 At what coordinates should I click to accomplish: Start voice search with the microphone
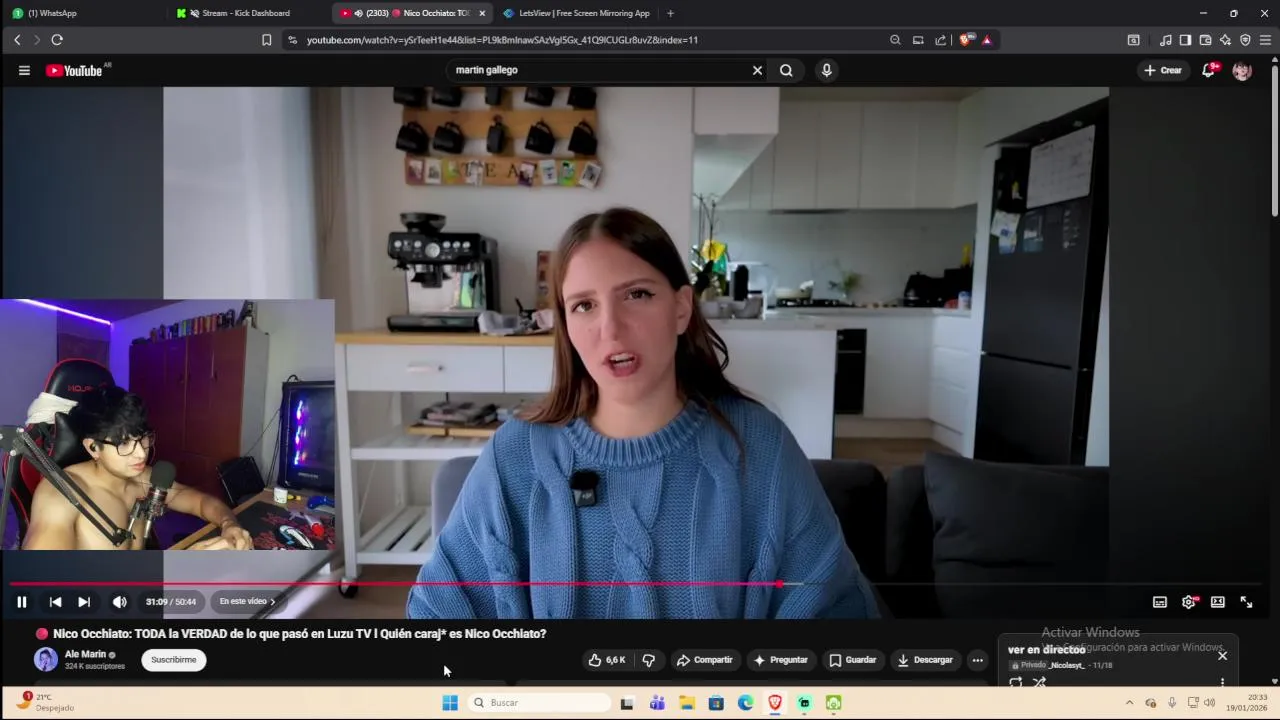pyautogui.click(x=826, y=70)
